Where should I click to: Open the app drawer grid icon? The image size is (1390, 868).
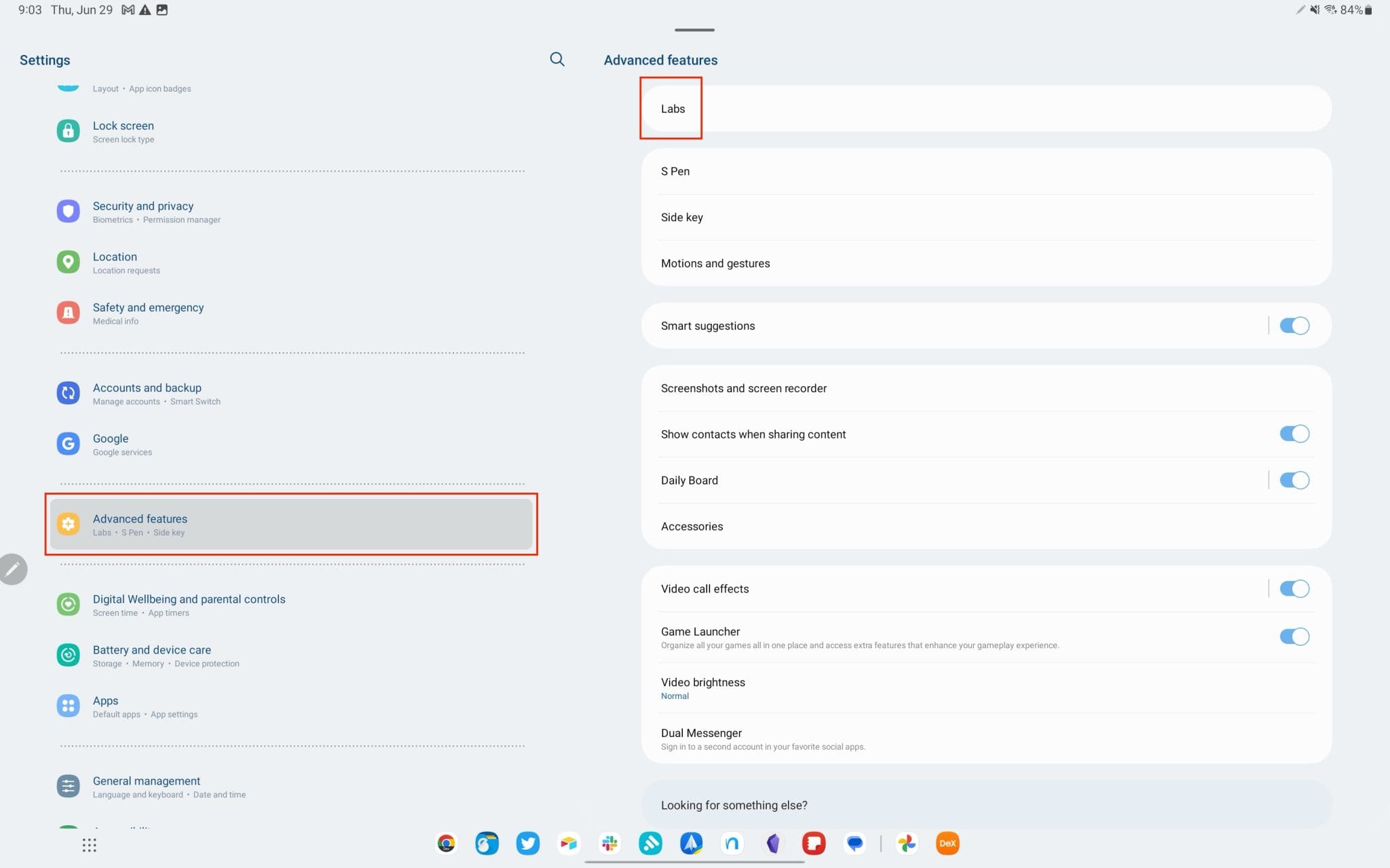pos(90,845)
